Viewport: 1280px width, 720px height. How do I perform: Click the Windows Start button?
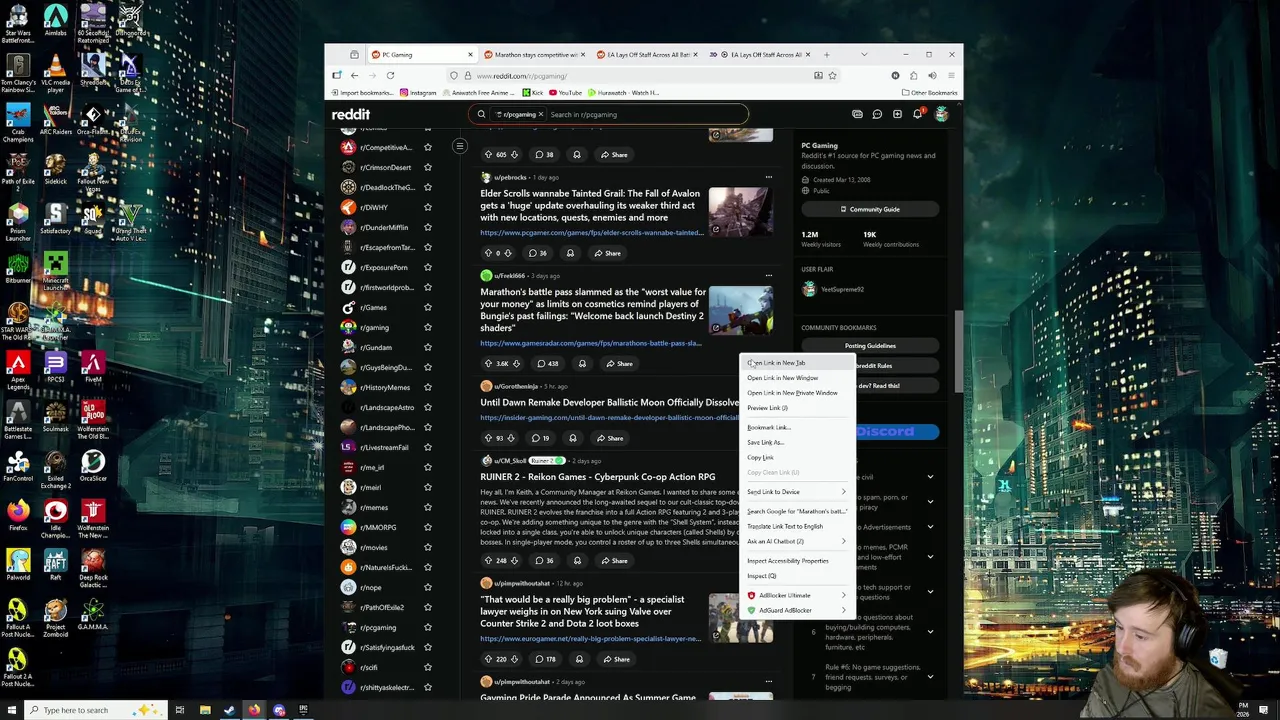point(11,710)
